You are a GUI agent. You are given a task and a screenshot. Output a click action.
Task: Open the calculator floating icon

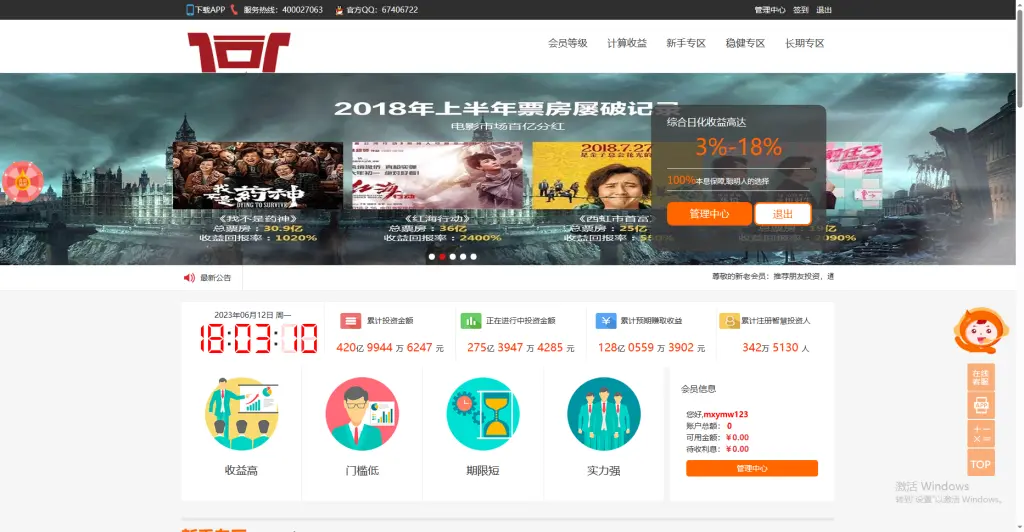pos(981,434)
